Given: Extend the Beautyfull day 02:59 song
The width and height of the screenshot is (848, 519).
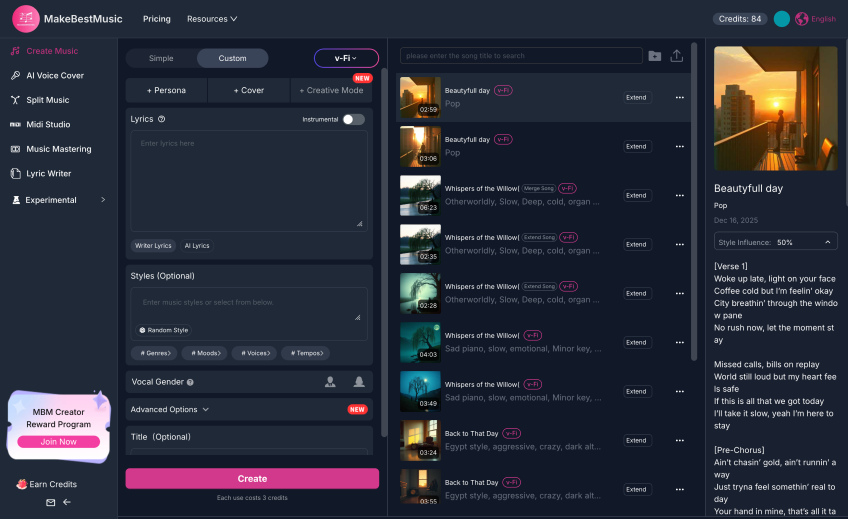Looking at the screenshot, I should (636, 97).
